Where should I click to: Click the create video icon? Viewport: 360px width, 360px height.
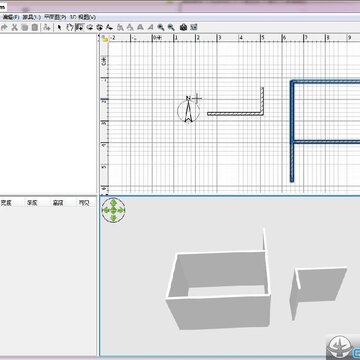tap(194, 27)
